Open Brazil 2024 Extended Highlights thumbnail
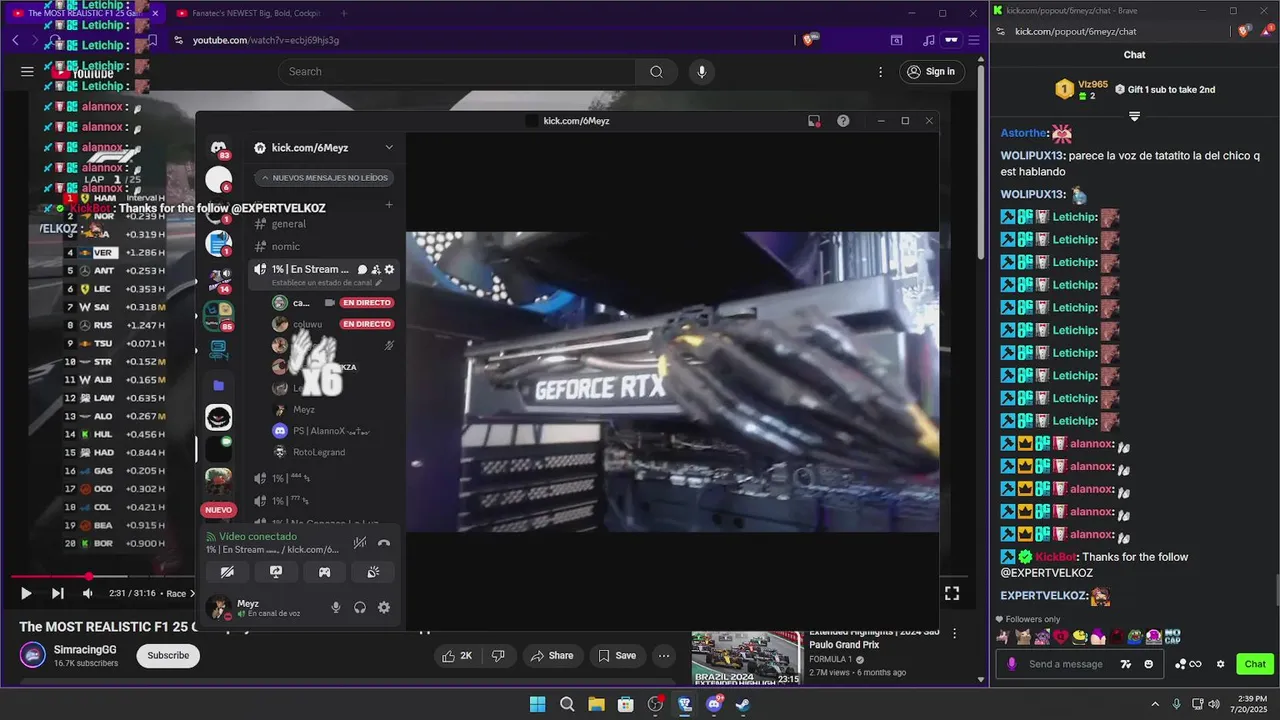 click(747, 657)
